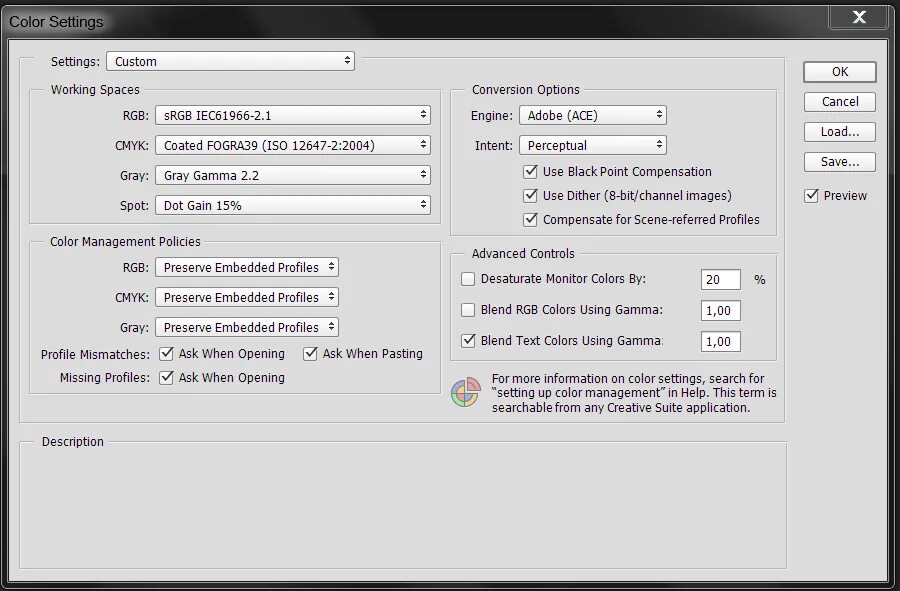Image resolution: width=900 pixels, height=591 pixels.
Task: Open the Intent dropdown showing Perceptual
Action: [593, 145]
